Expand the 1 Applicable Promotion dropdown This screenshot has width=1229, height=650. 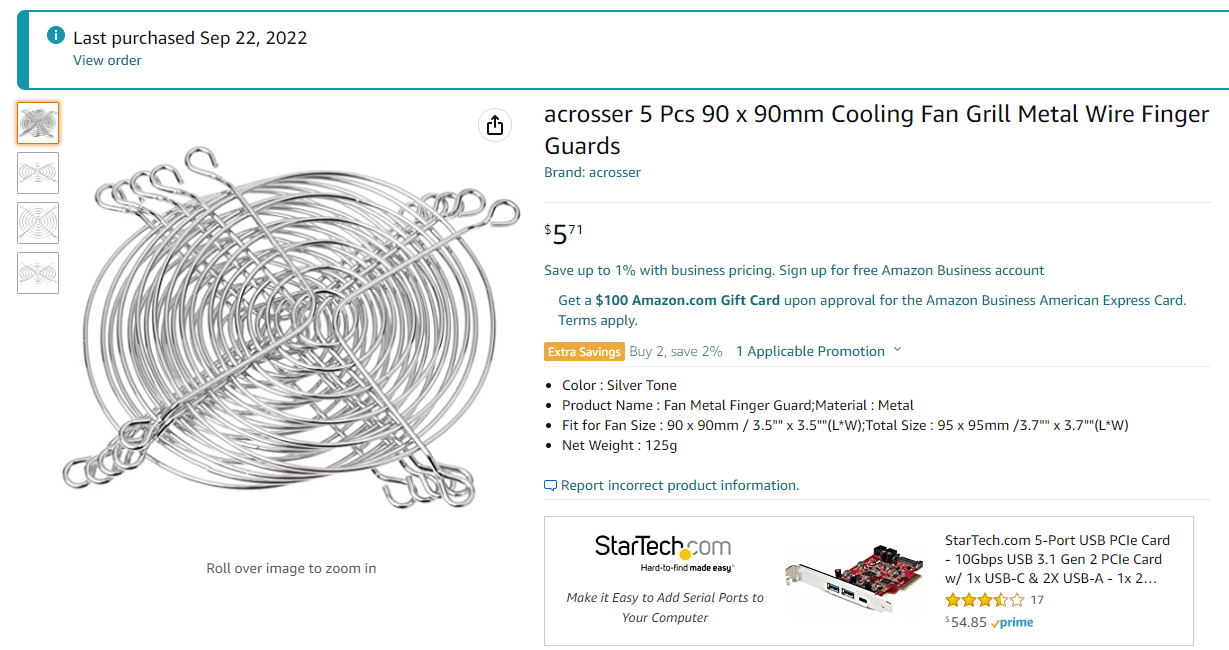point(818,351)
